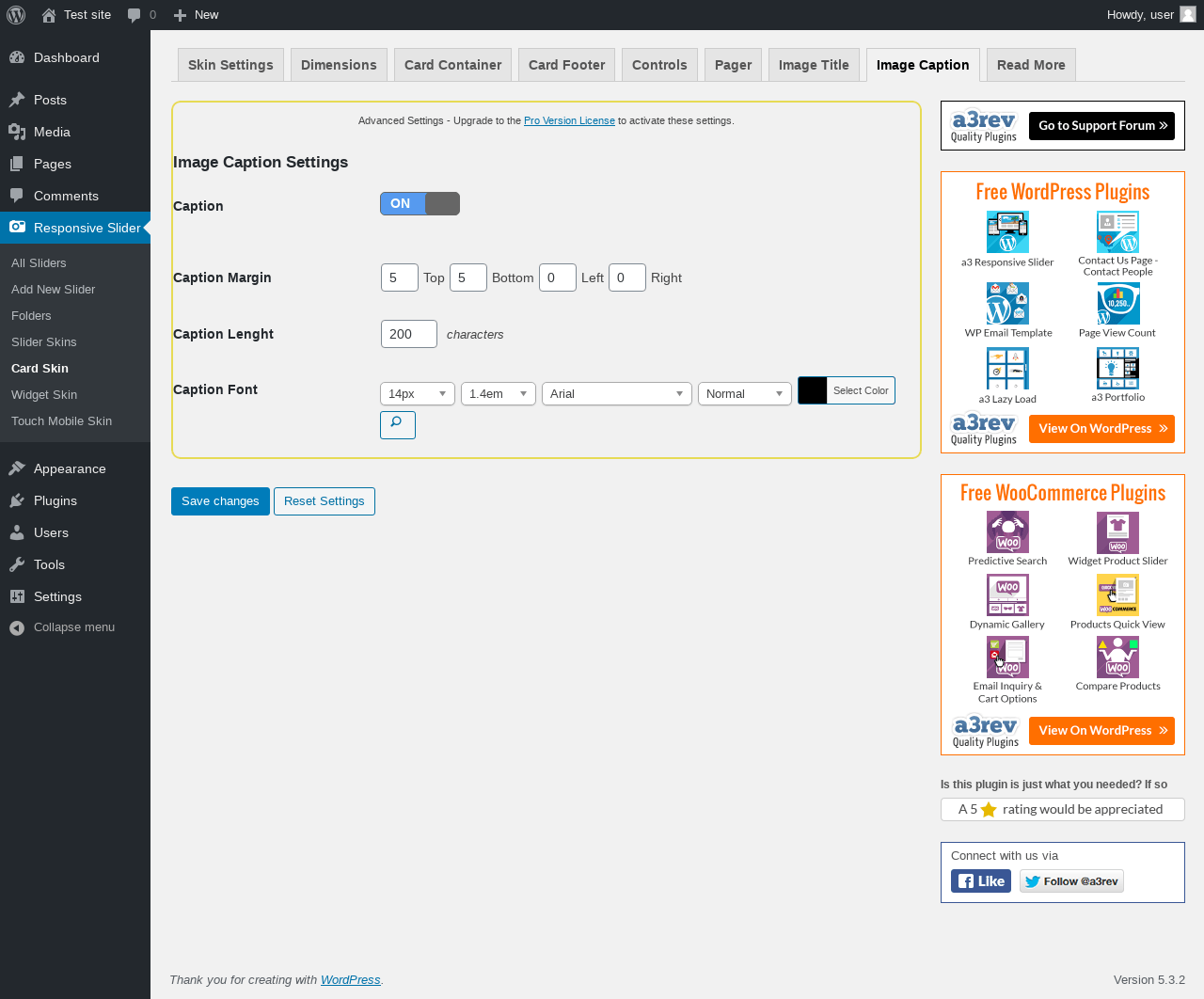1204x999 pixels.
Task: Click the Save changes button
Action: point(220,501)
